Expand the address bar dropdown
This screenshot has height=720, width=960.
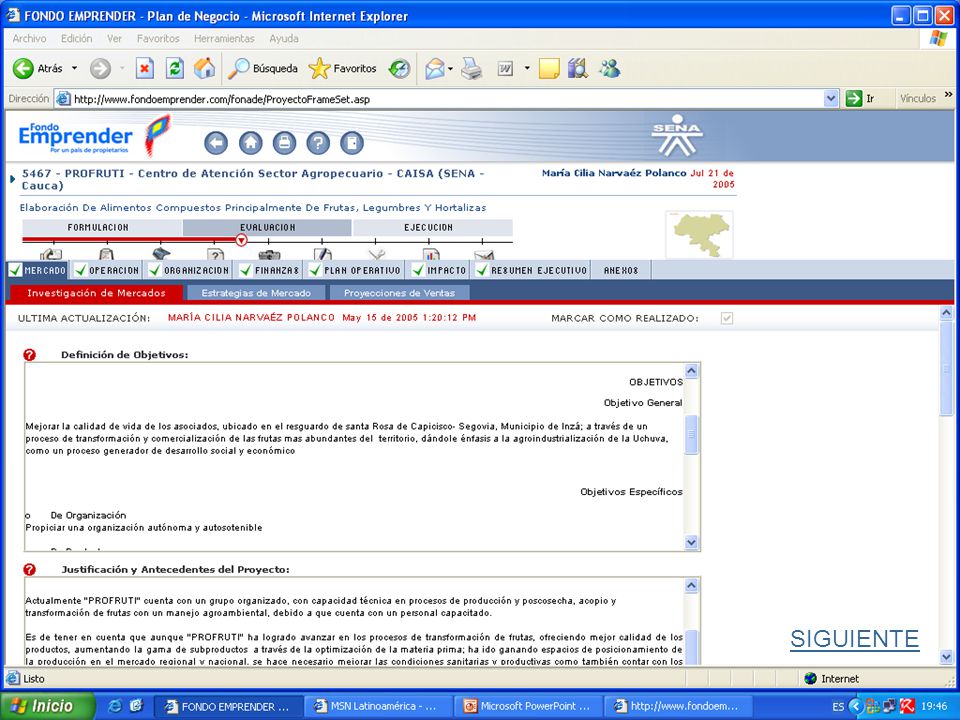pos(831,99)
